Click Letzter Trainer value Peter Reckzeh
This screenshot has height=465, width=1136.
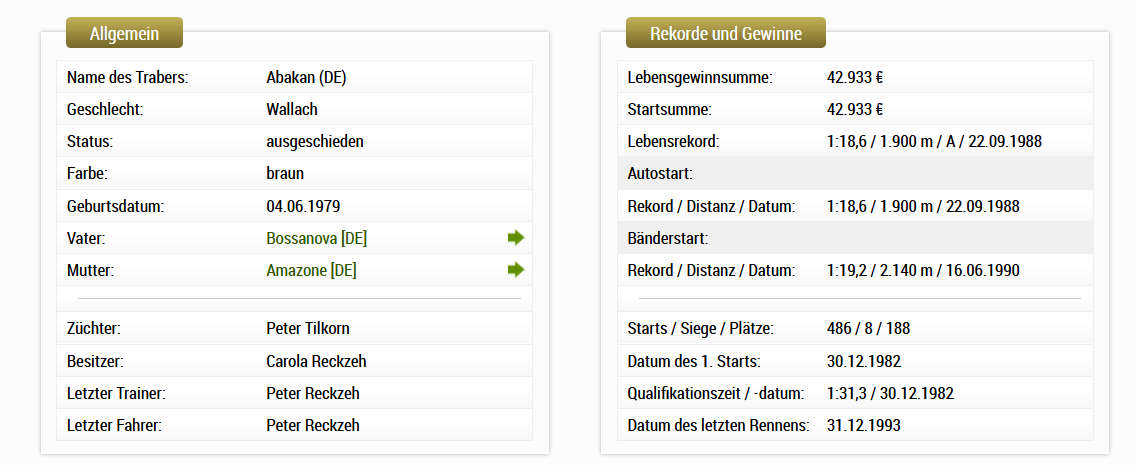click(313, 393)
